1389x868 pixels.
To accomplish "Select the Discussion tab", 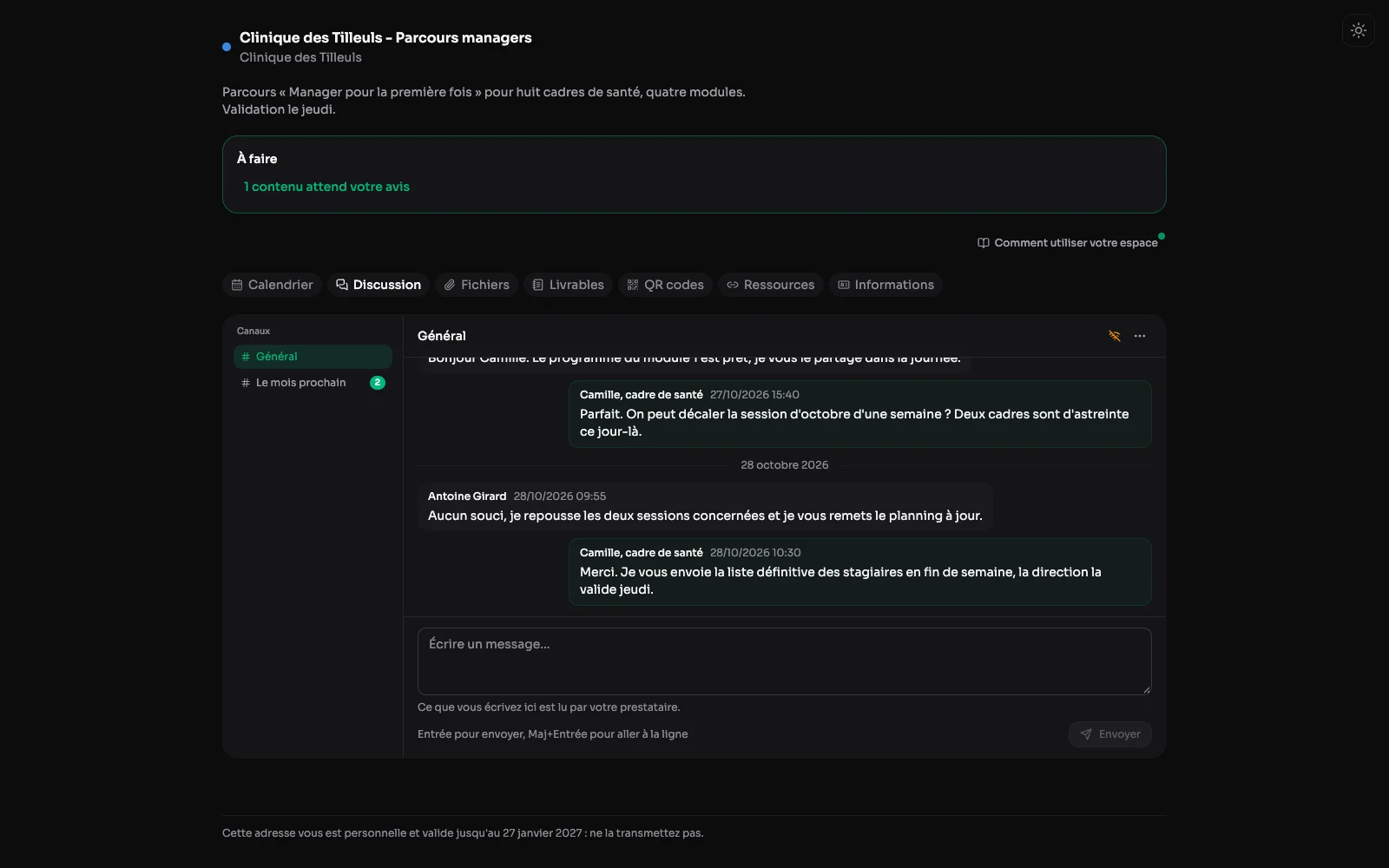I will coord(379,285).
